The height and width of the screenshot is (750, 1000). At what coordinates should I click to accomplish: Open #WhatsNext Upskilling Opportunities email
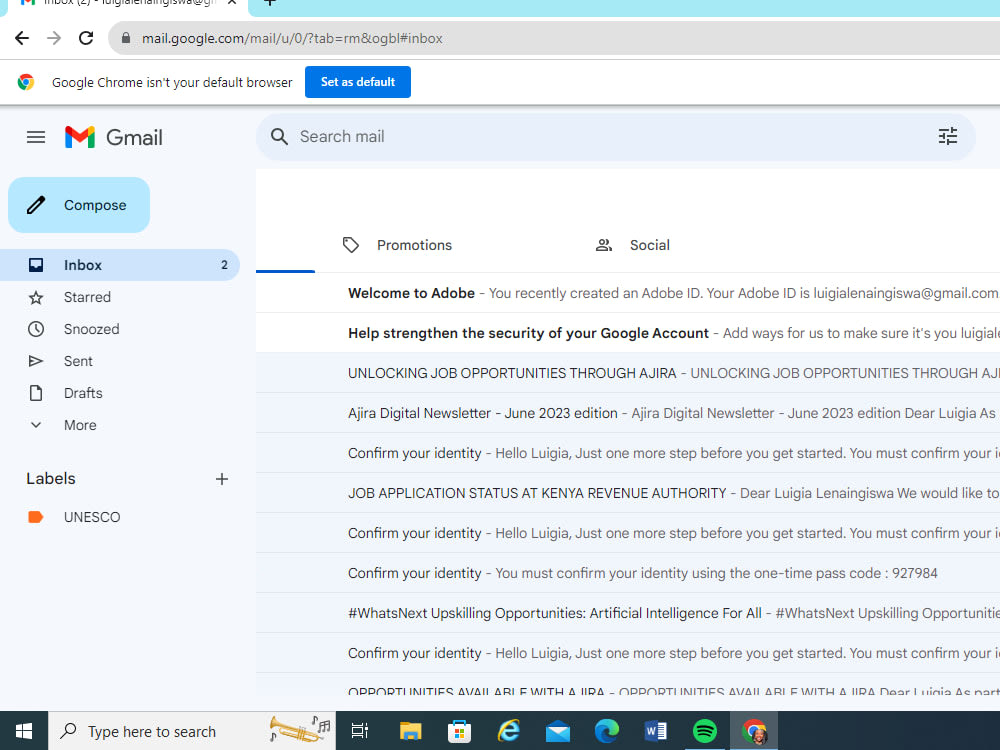[x=628, y=613]
